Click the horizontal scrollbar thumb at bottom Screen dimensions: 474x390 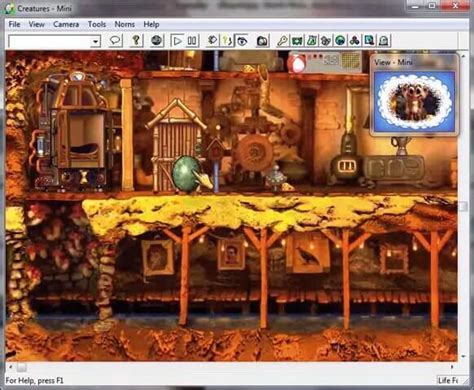click(22, 367)
